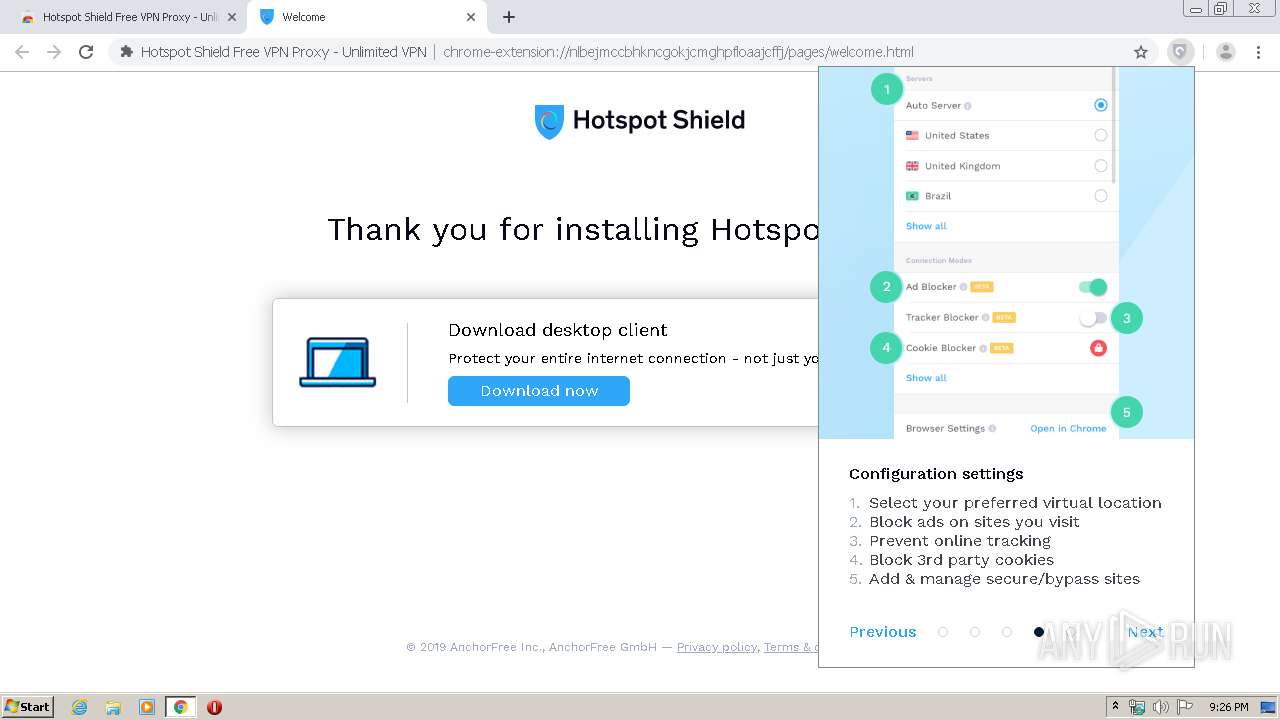Screen dimensions: 1280x720
Task: Open the media player taskbar icon
Action: tap(147, 707)
